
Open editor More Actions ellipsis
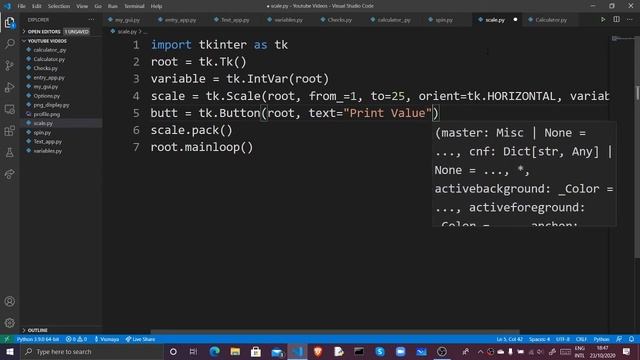pos(630,20)
